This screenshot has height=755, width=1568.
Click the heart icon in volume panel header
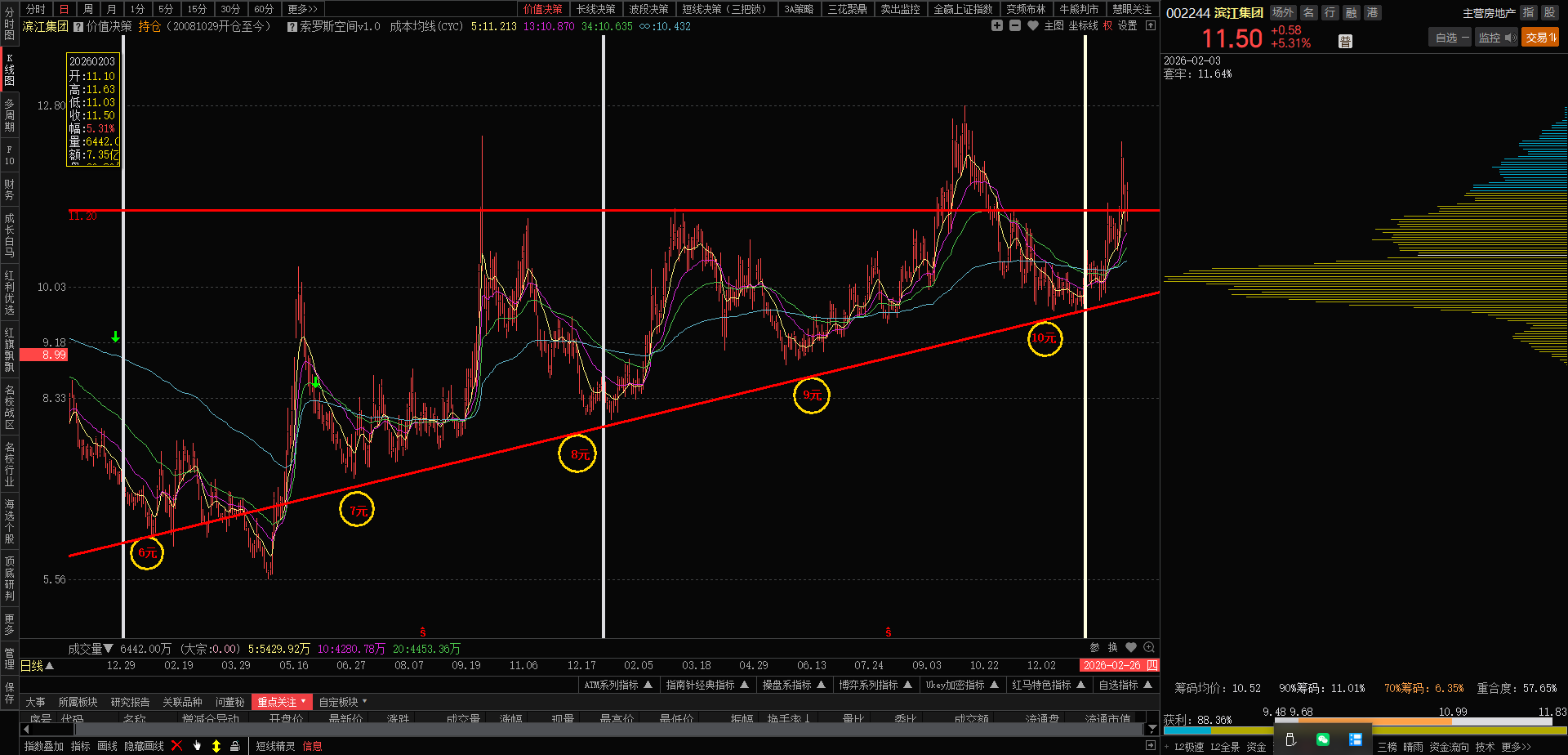click(x=1131, y=648)
